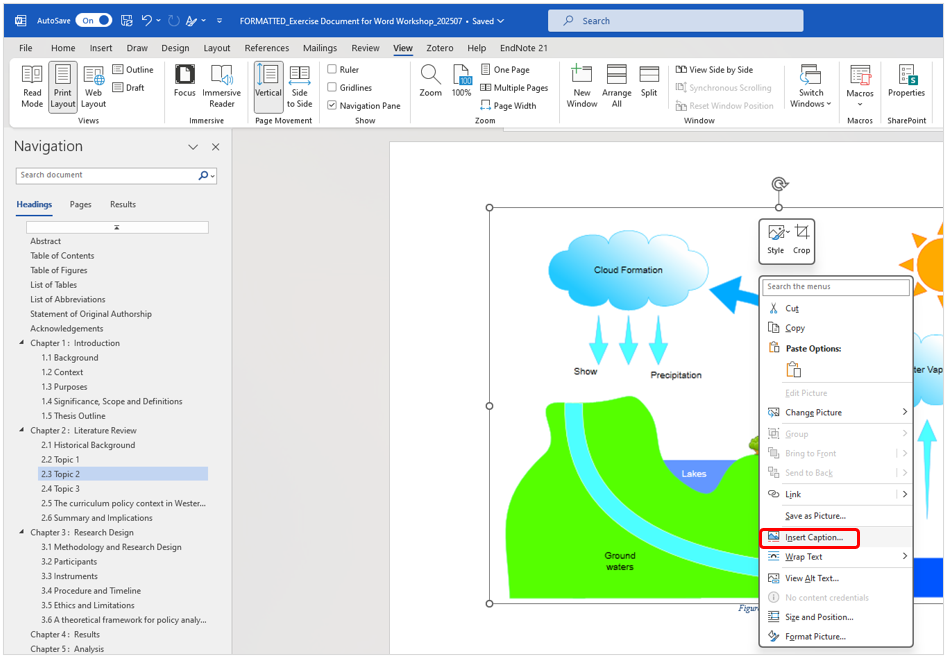Click the Crop tool above picture

[x=802, y=240]
